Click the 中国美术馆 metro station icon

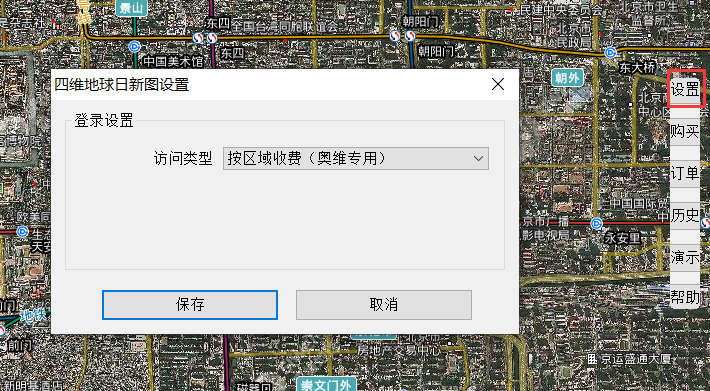(134, 46)
